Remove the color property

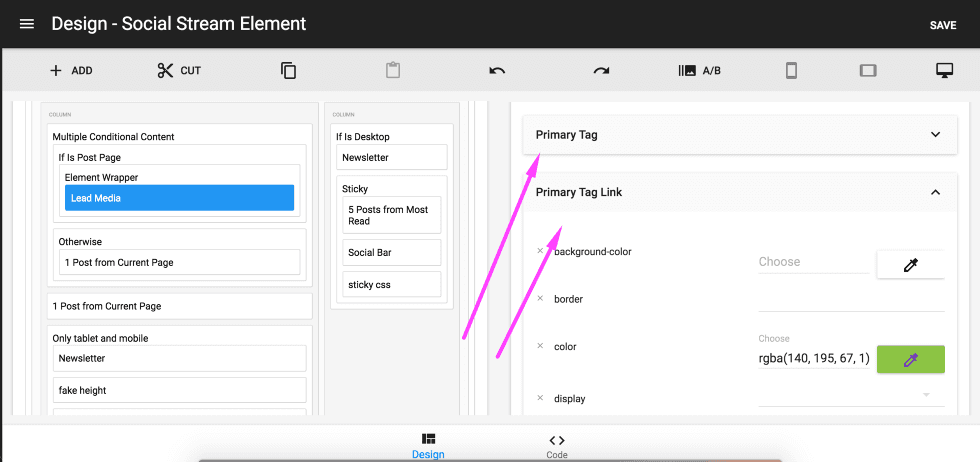(540, 346)
